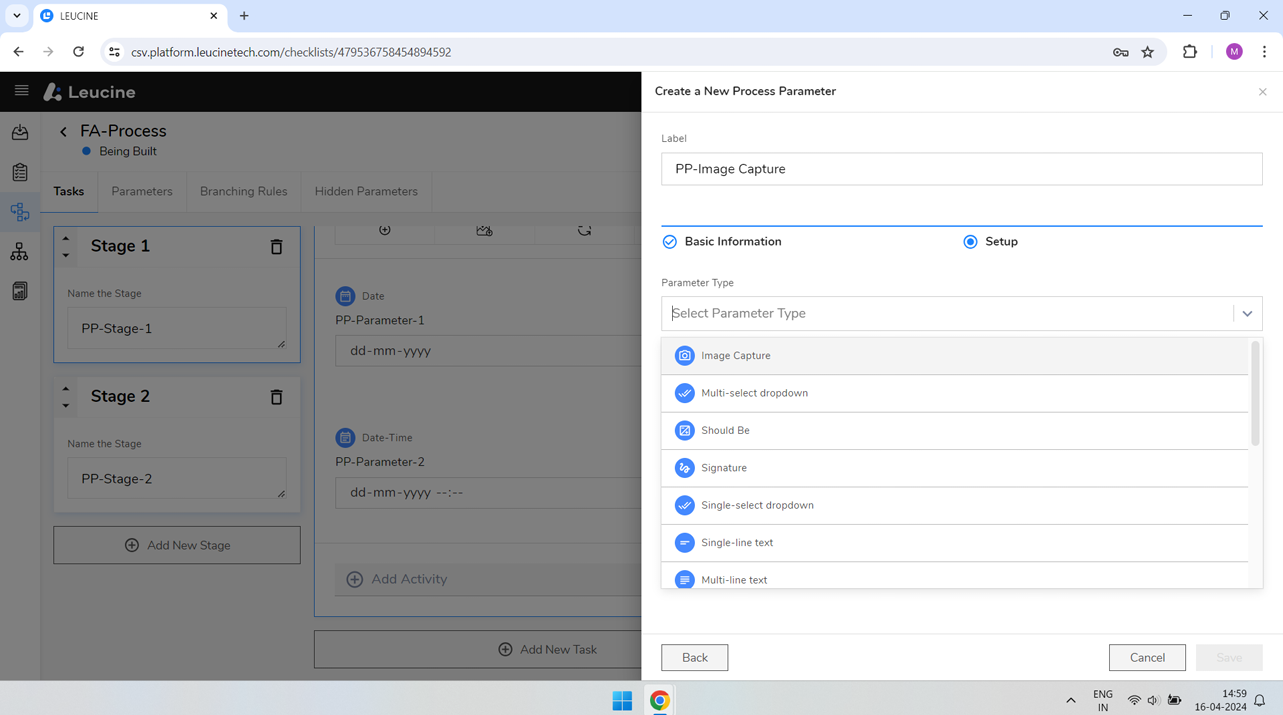
Task: Click Add New Task button
Action: 478,649
